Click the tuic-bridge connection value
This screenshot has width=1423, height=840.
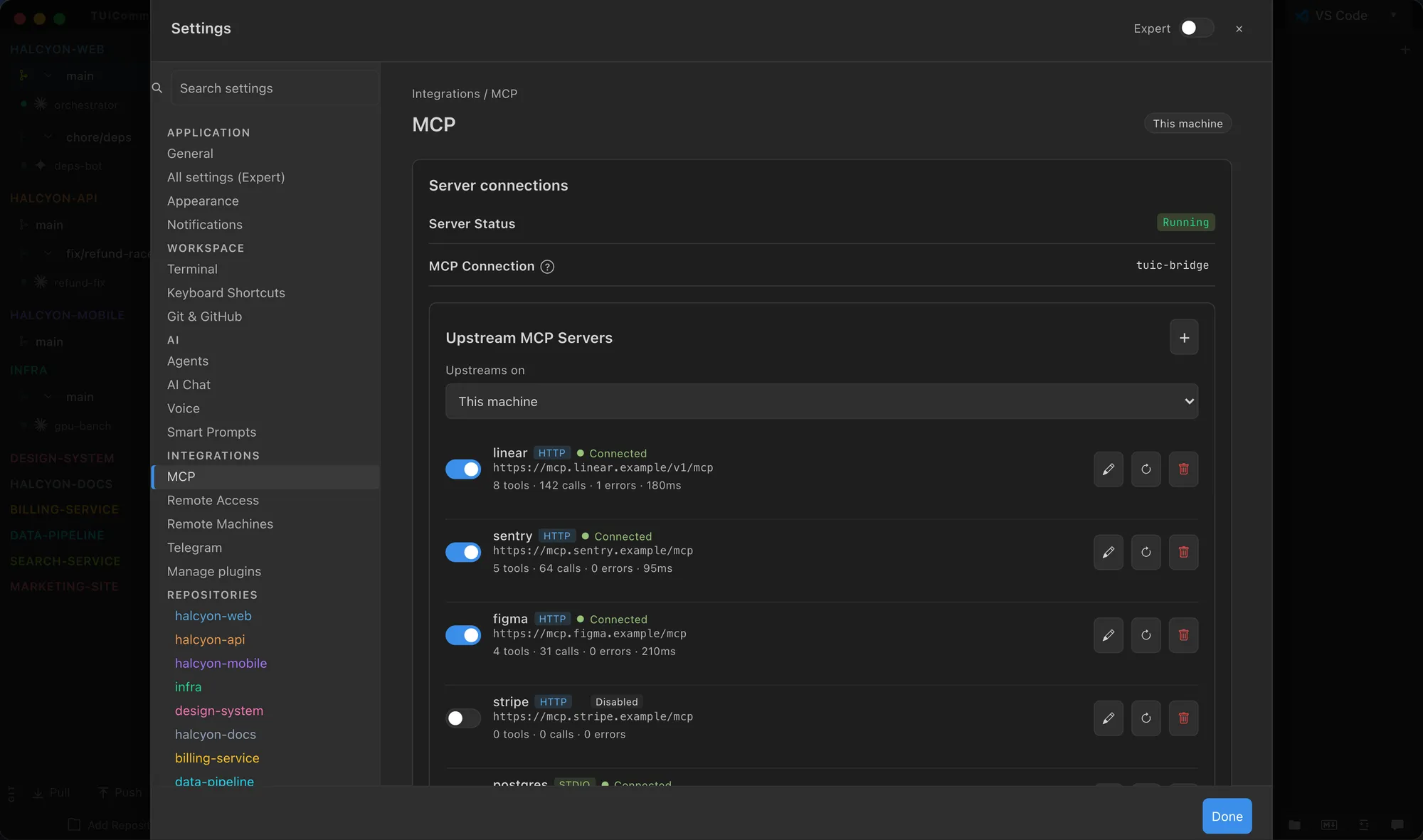pos(1172,265)
